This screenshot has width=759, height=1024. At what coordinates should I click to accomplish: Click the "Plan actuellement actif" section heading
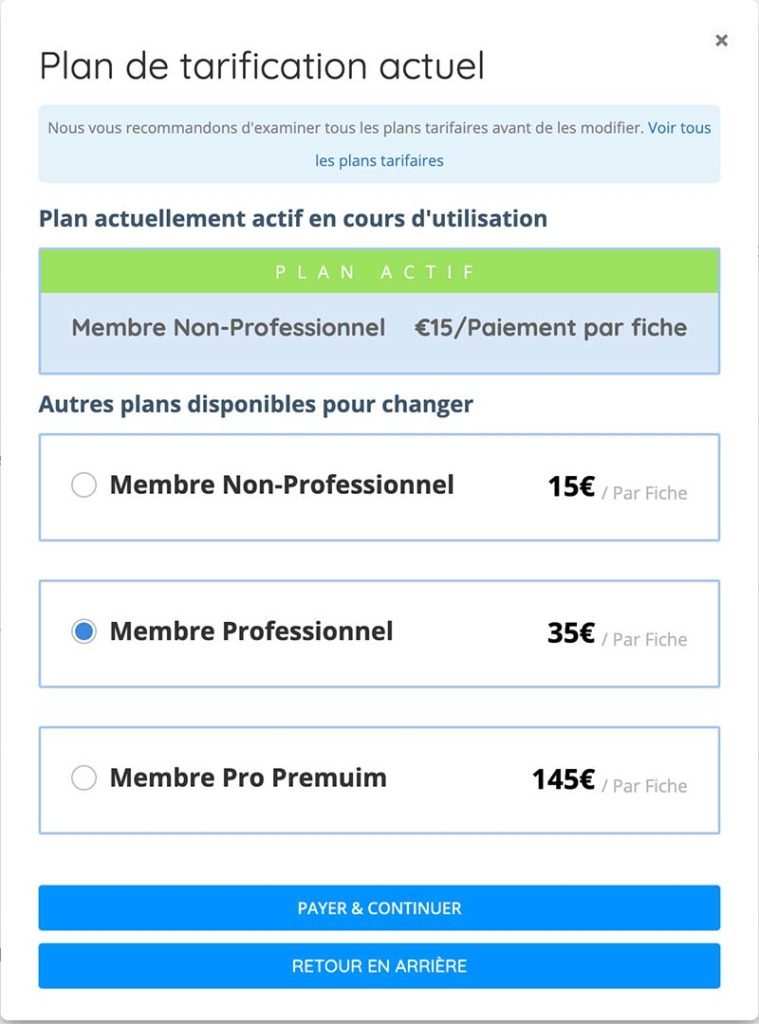point(292,218)
